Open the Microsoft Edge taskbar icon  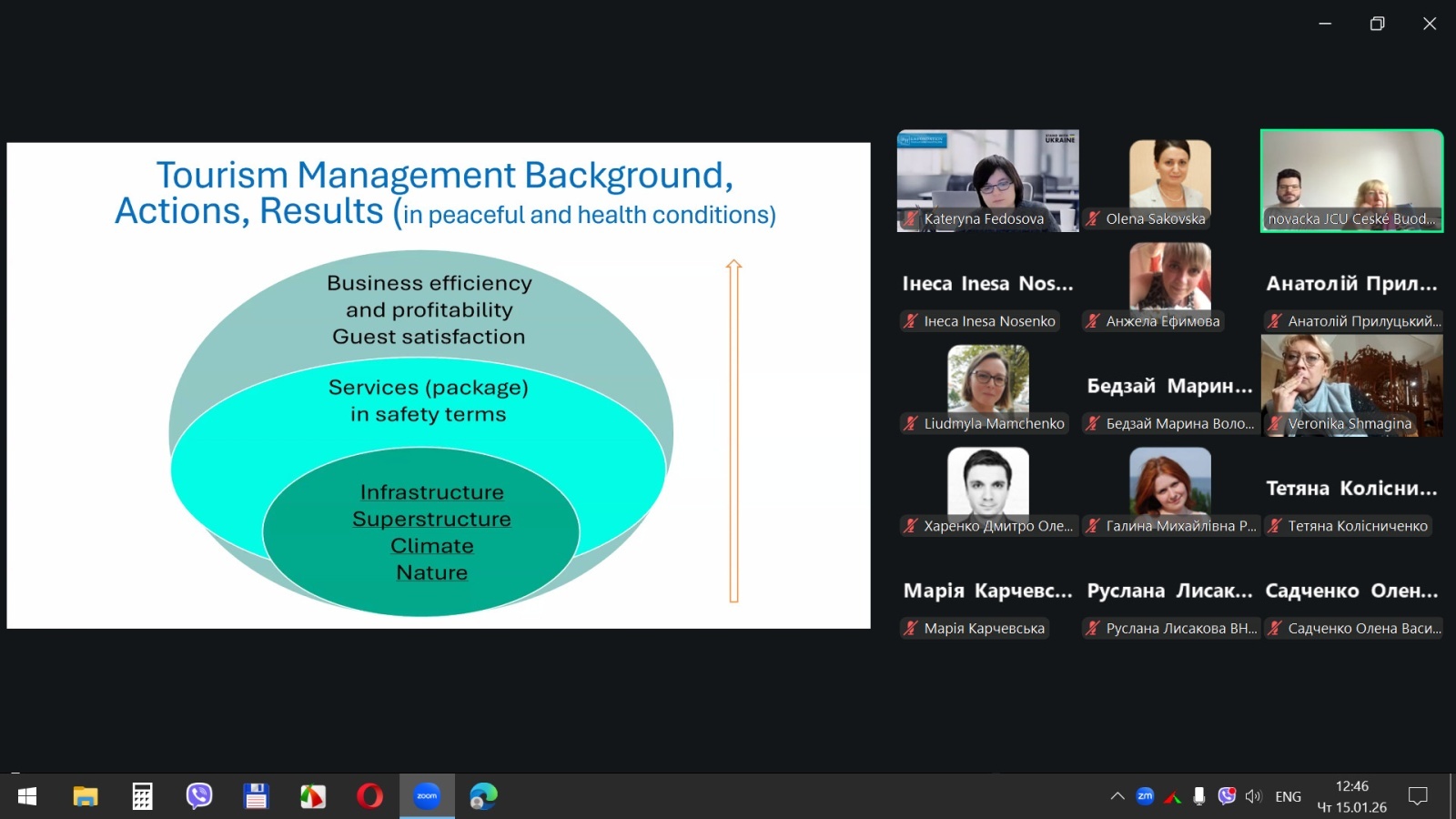coord(483,796)
